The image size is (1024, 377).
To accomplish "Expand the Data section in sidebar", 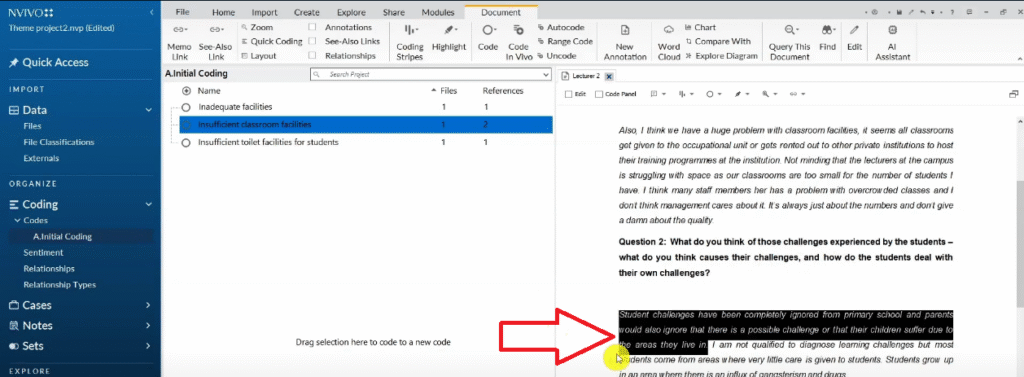I will pyautogui.click(x=149, y=110).
